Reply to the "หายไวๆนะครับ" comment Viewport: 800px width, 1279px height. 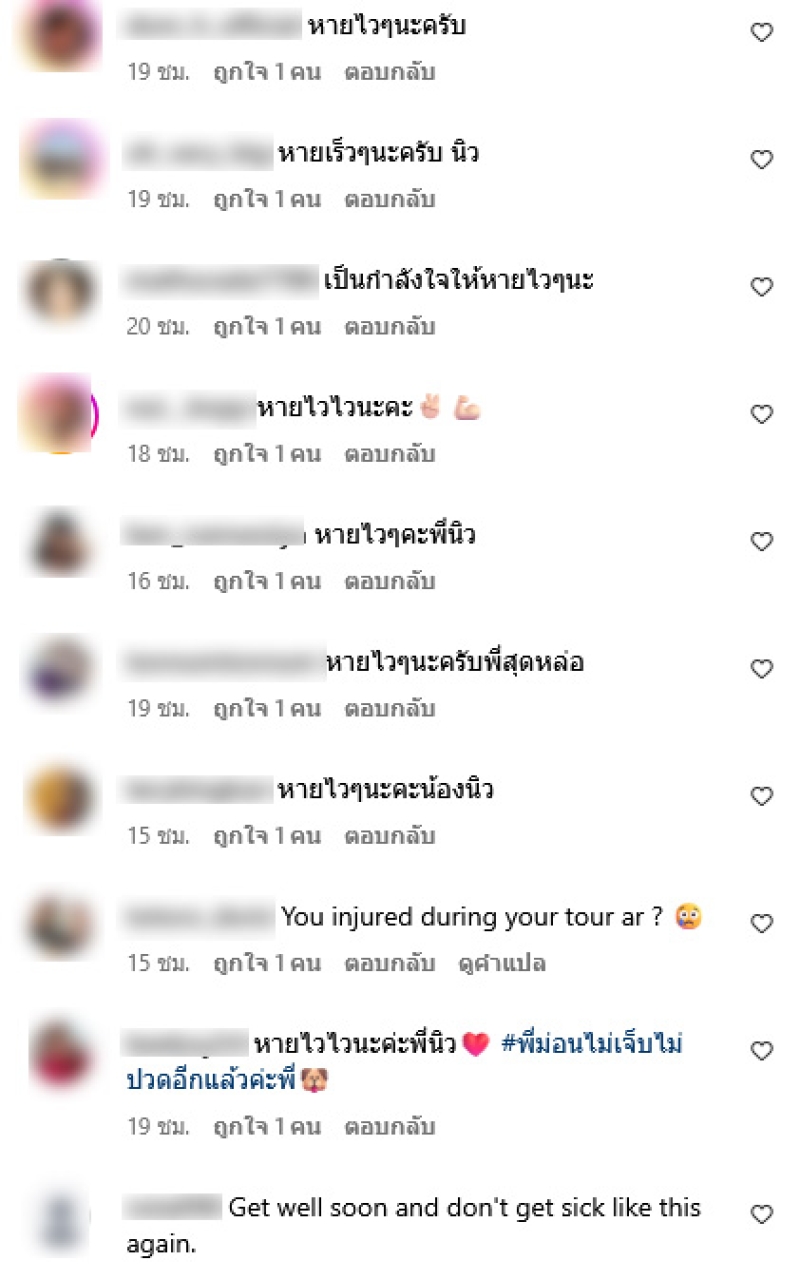pyautogui.click(x=390, y=72)
